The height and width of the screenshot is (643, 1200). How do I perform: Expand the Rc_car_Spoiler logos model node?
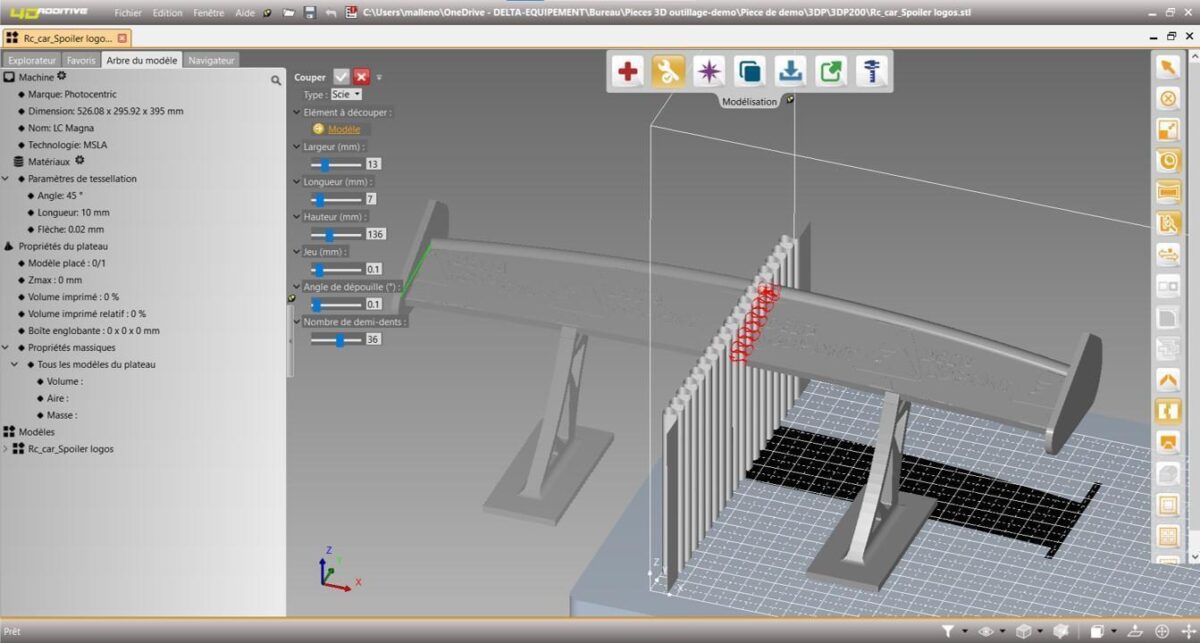click(x=6, y=449)
